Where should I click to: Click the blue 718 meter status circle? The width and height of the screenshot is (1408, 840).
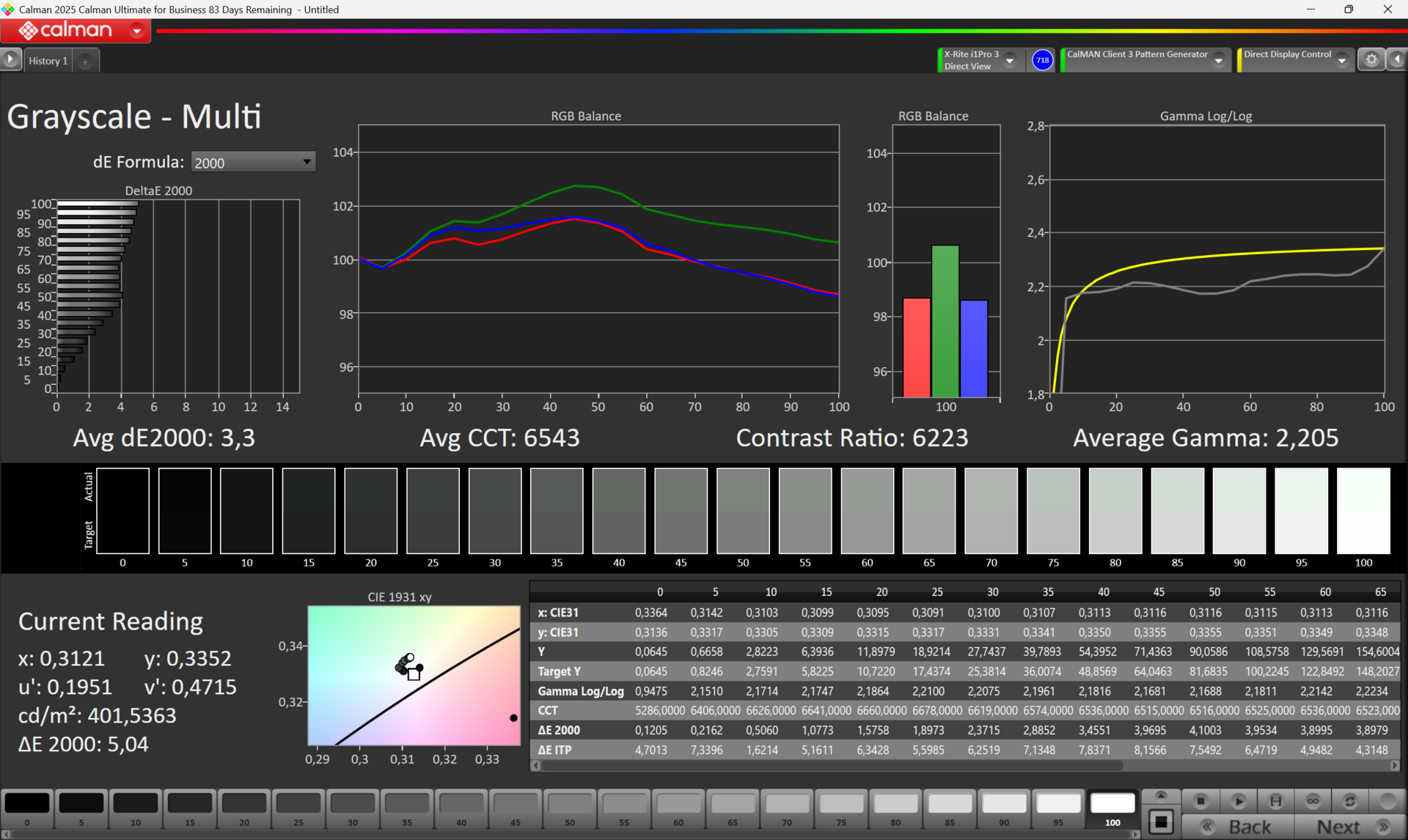coord(1042,60)
